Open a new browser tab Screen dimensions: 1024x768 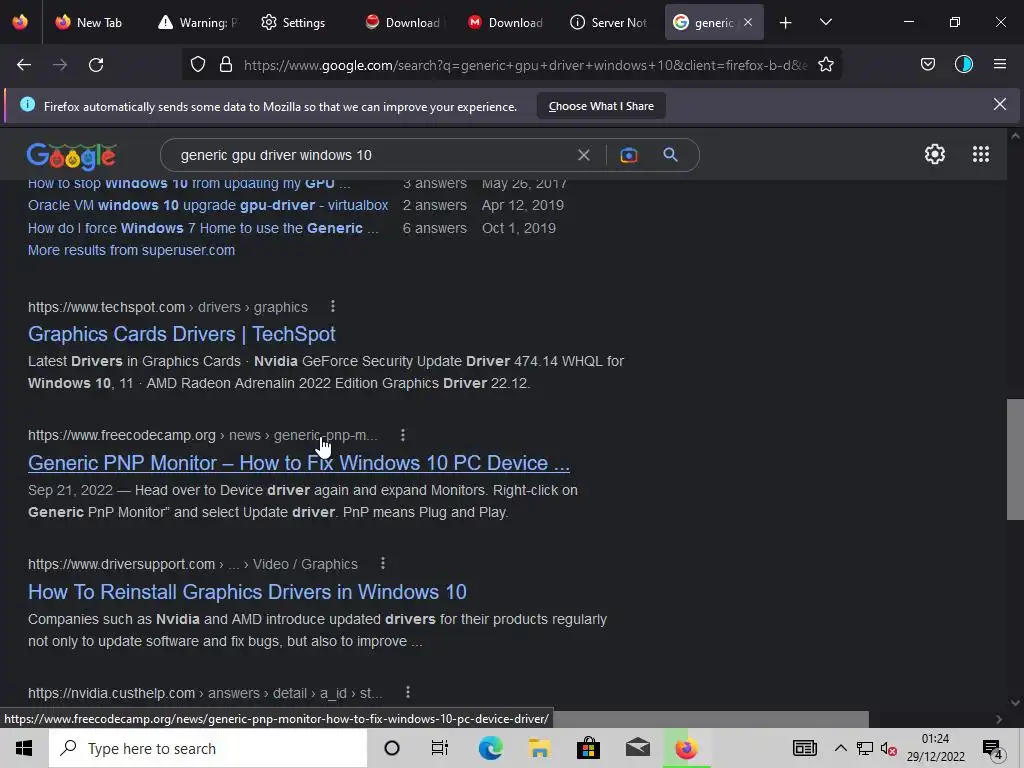click(785, 23)
